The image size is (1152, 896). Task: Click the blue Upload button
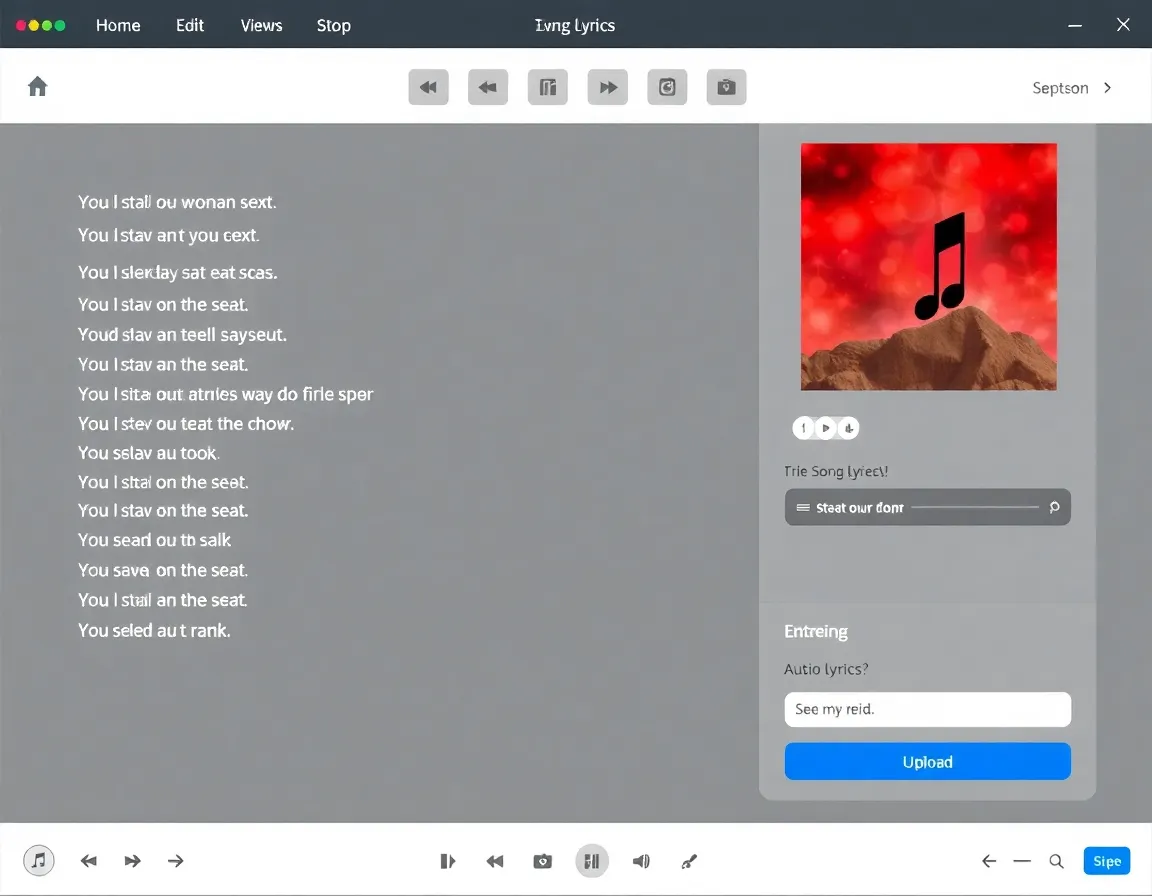[x=927, y=762]
